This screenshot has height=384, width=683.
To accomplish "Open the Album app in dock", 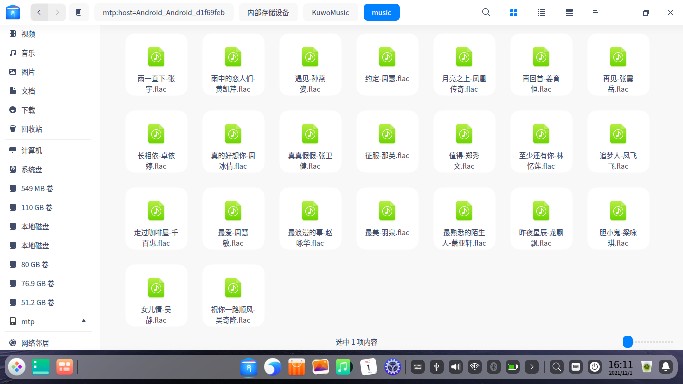I will click(x=321, y=367).
